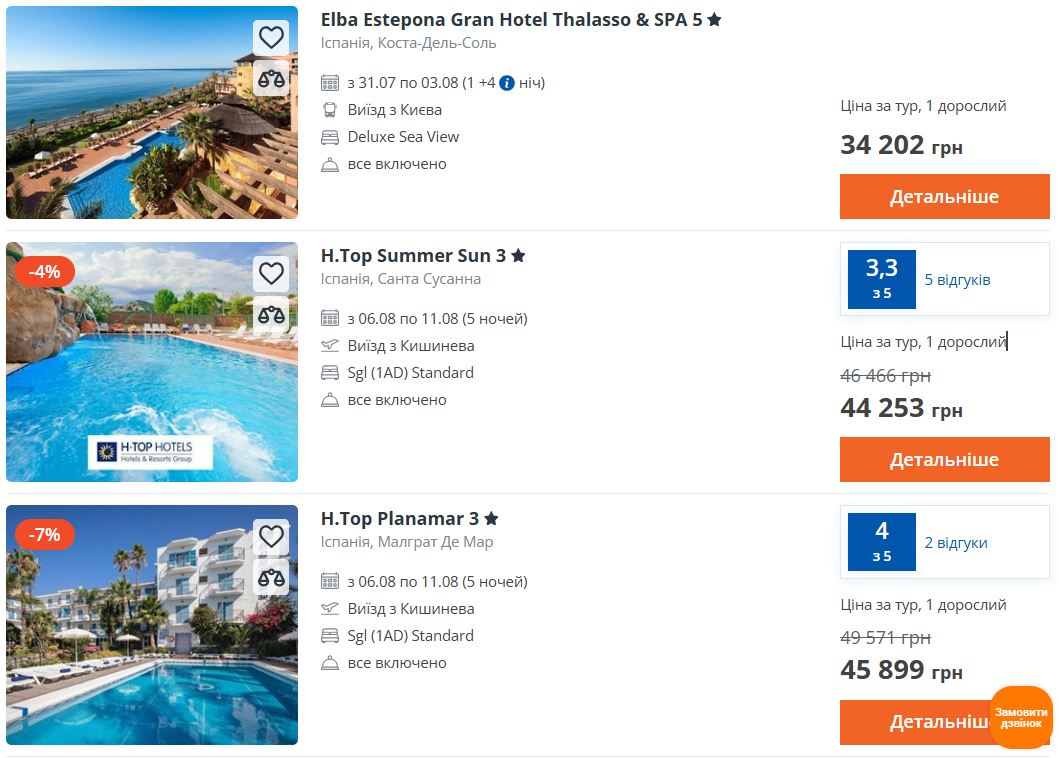This screenshot has width=1059, height=758.
Task: Open H.Top Planamar 3 title link
Action: pyautogui.click(x=400, y=519)
